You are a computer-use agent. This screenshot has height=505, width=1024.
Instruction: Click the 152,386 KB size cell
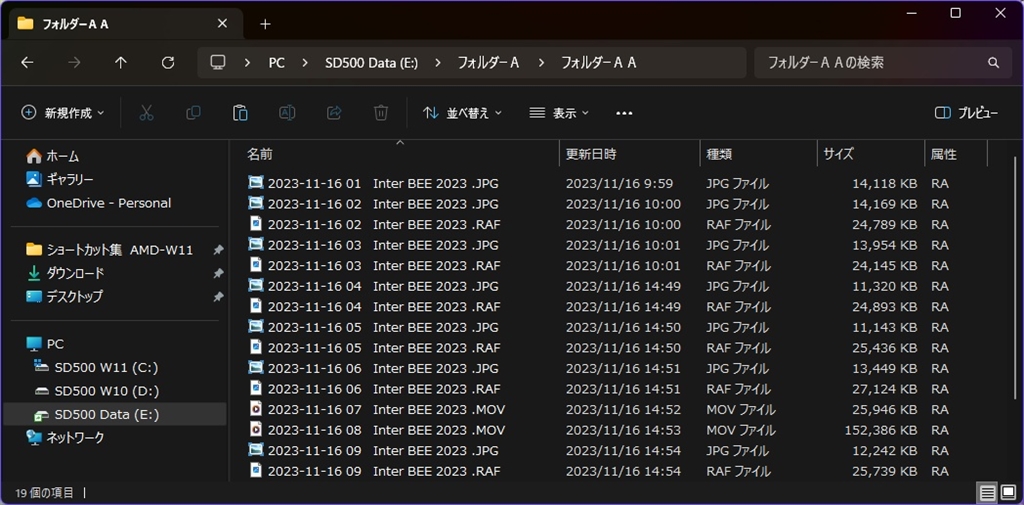point(879,431)
